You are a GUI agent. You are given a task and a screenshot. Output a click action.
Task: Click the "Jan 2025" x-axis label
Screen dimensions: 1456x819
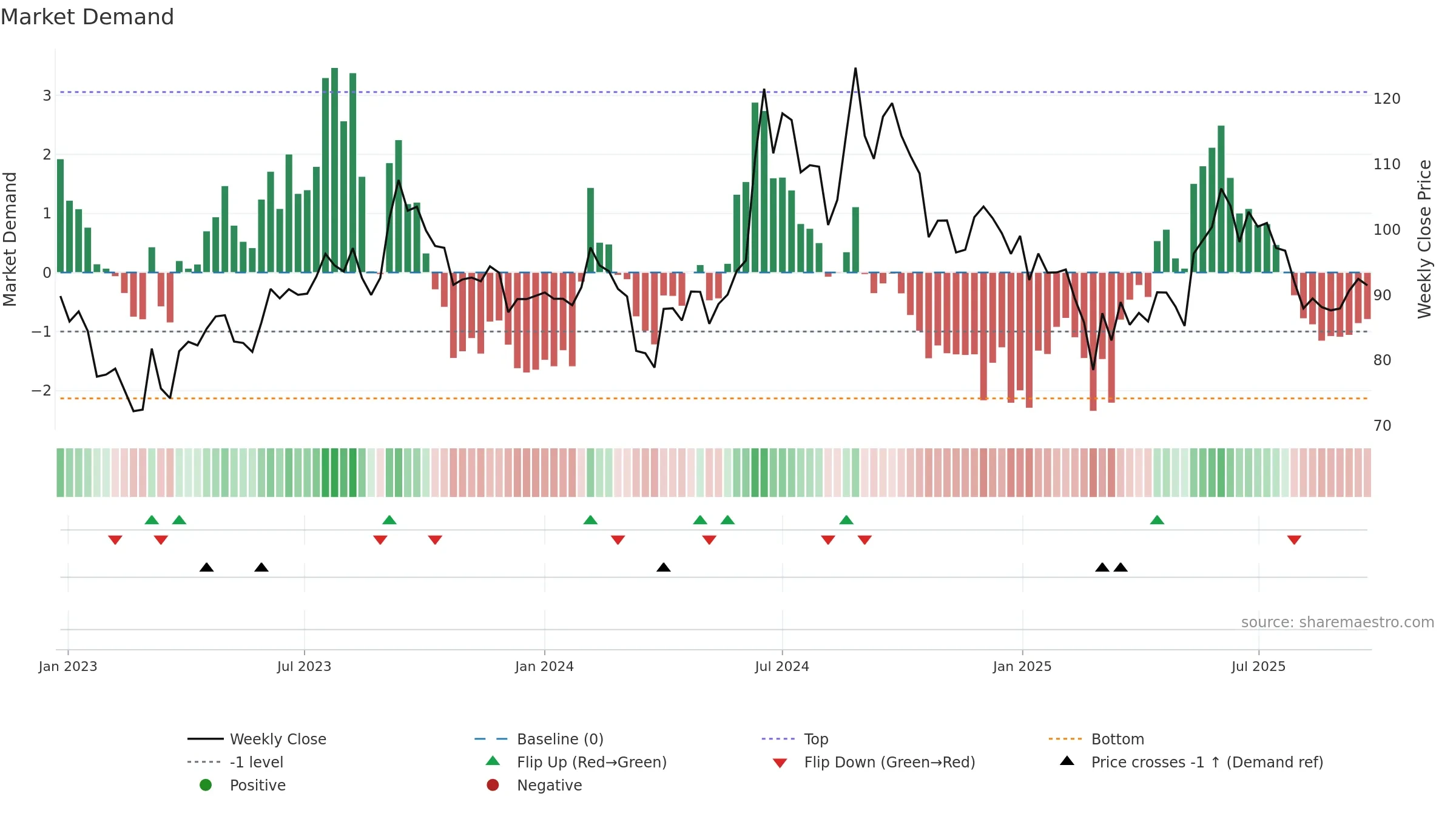point(1022,666)
